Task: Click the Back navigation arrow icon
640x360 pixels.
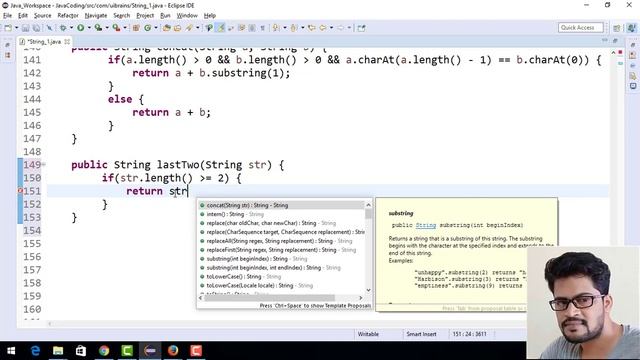Action: [x=323, y=28]
